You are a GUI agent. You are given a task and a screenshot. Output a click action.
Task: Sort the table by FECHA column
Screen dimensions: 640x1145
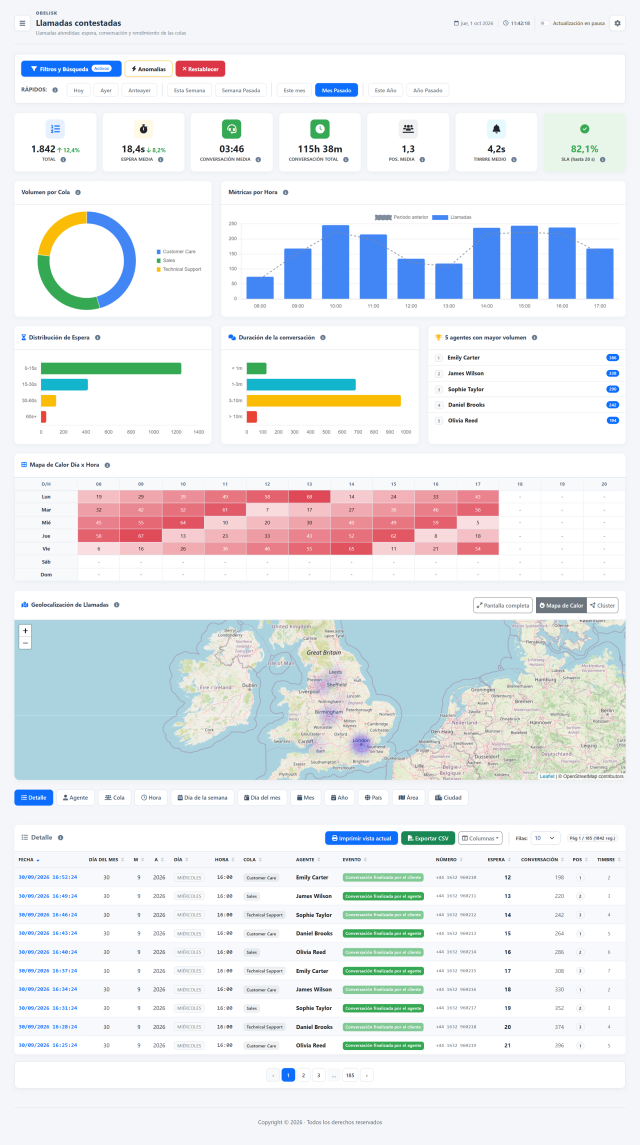(28, 859)
